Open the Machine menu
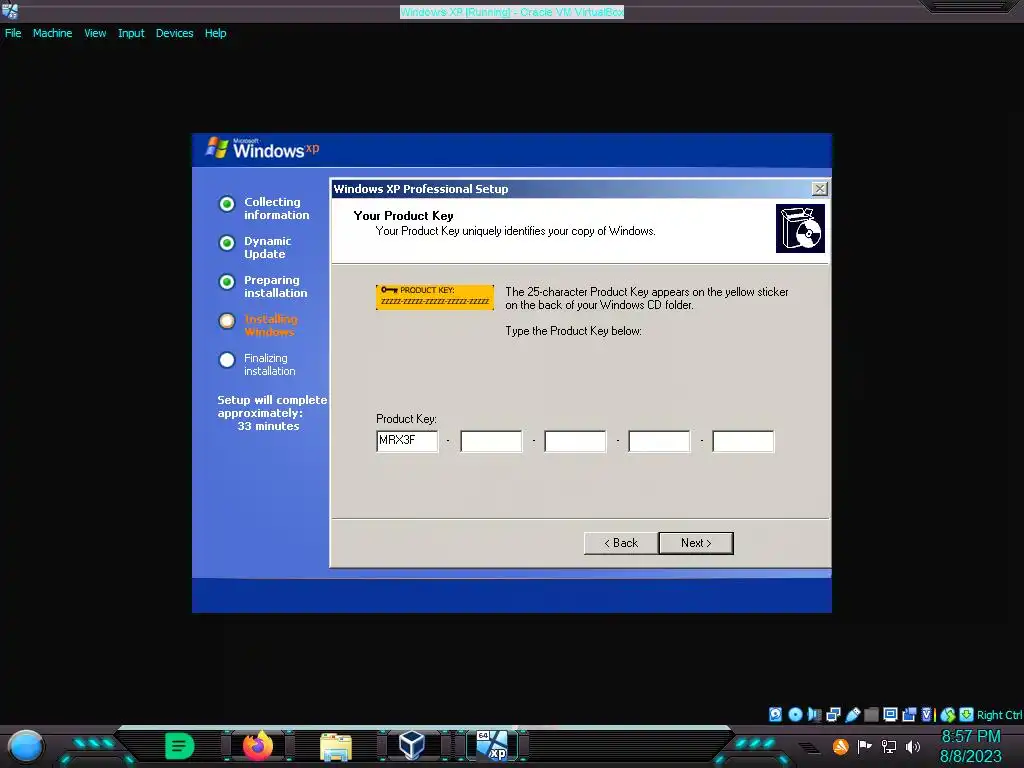Image resolution: width=1024 pixels, height=768 pixels. click(x=52, y=33)
